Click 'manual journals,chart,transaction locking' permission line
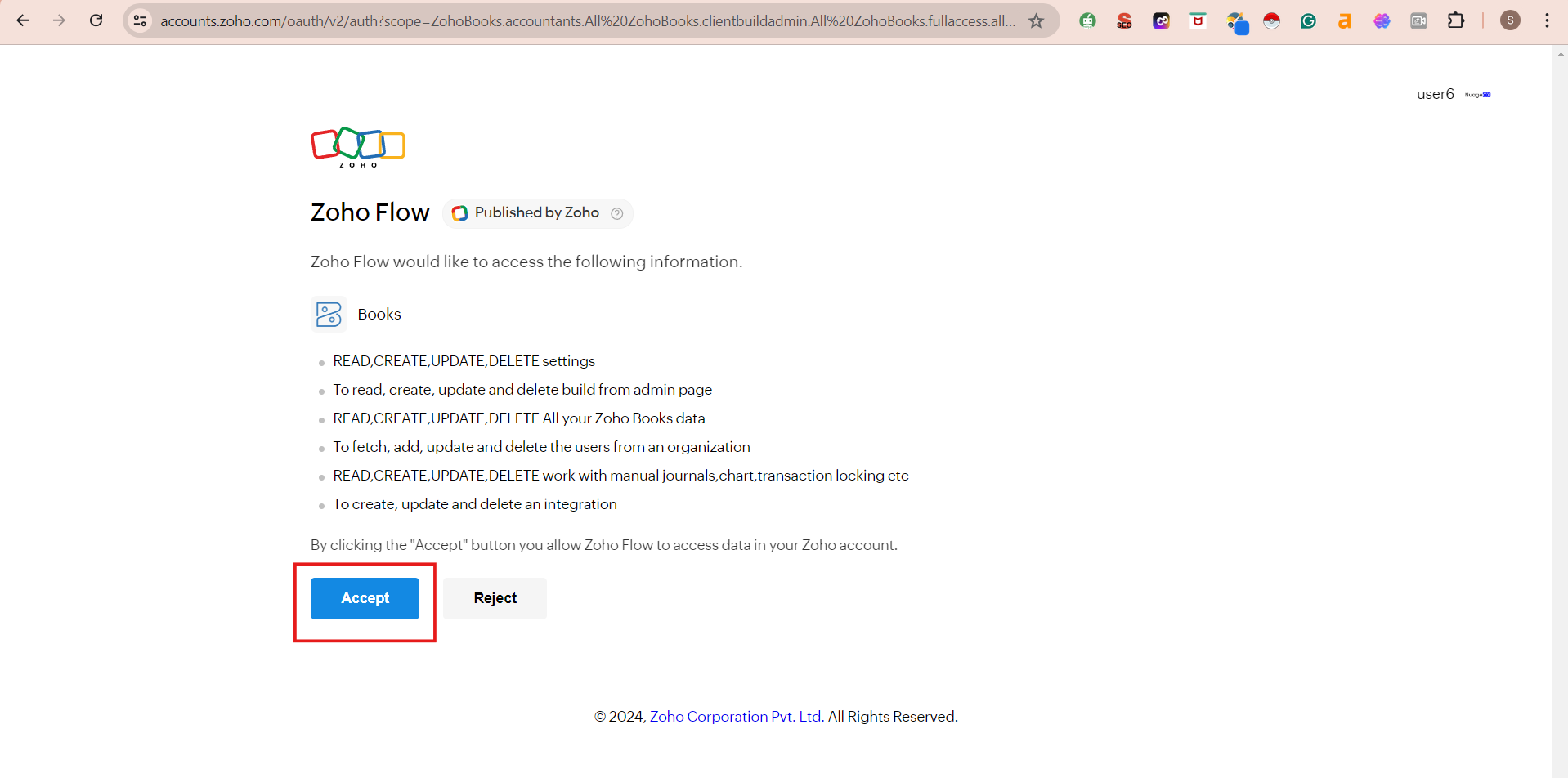 pos(620,476)
